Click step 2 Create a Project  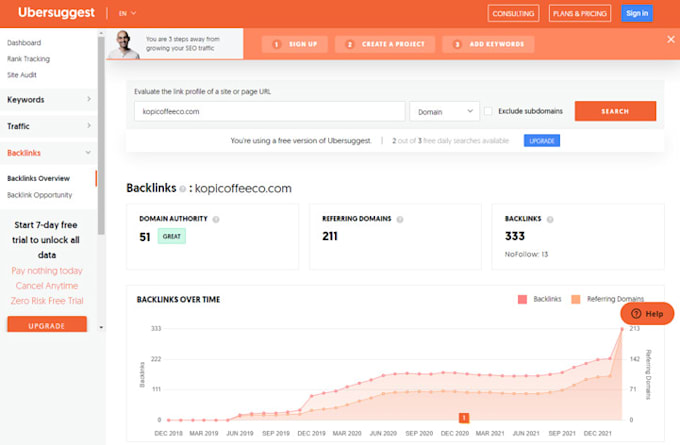pos(385,44)
